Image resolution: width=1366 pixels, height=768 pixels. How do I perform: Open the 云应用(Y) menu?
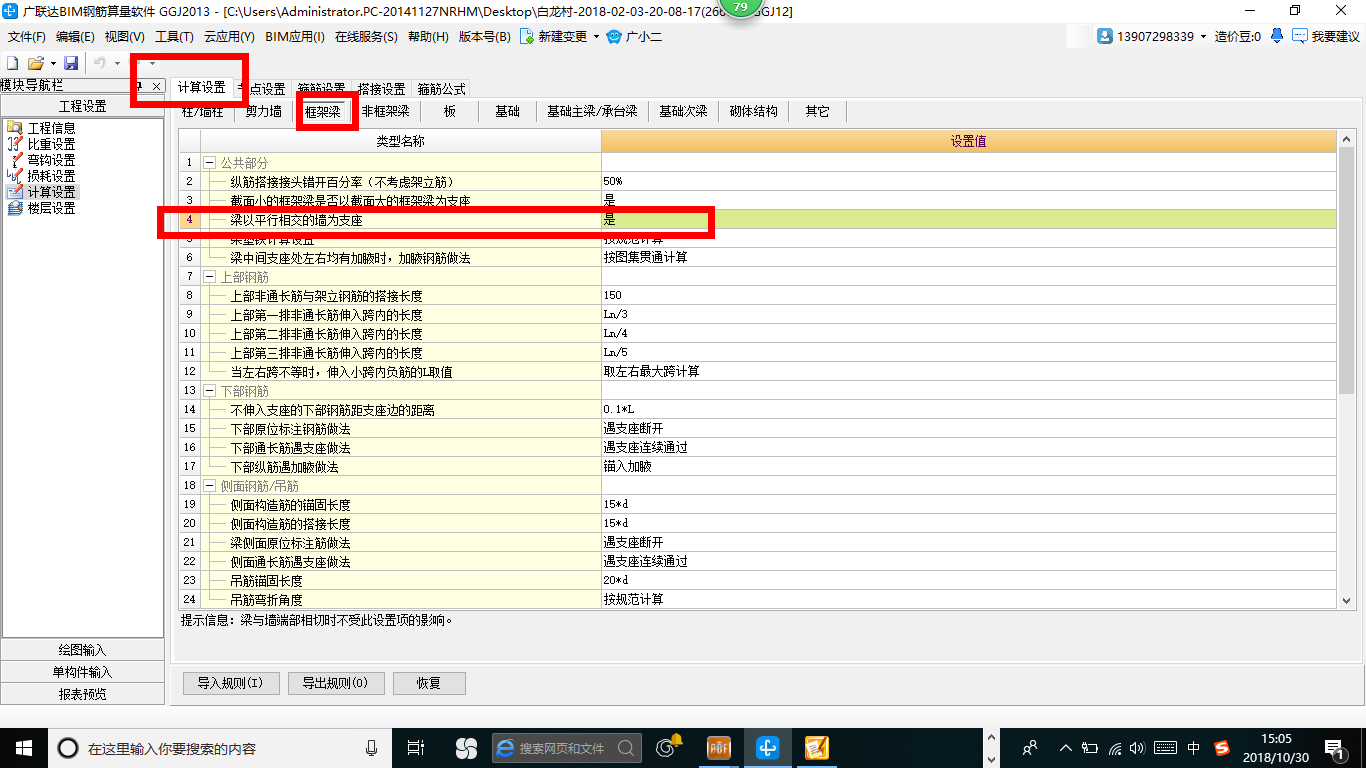[229, 37]
